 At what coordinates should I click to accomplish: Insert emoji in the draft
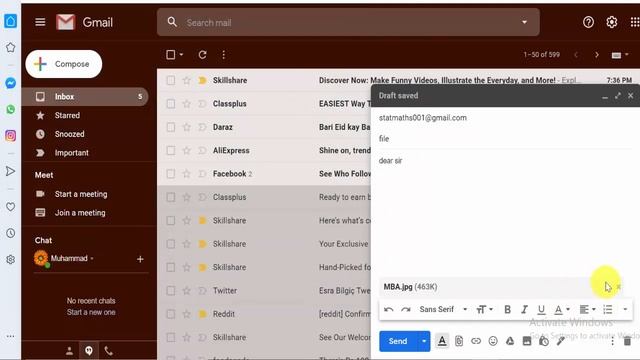(x=493, y=341)
